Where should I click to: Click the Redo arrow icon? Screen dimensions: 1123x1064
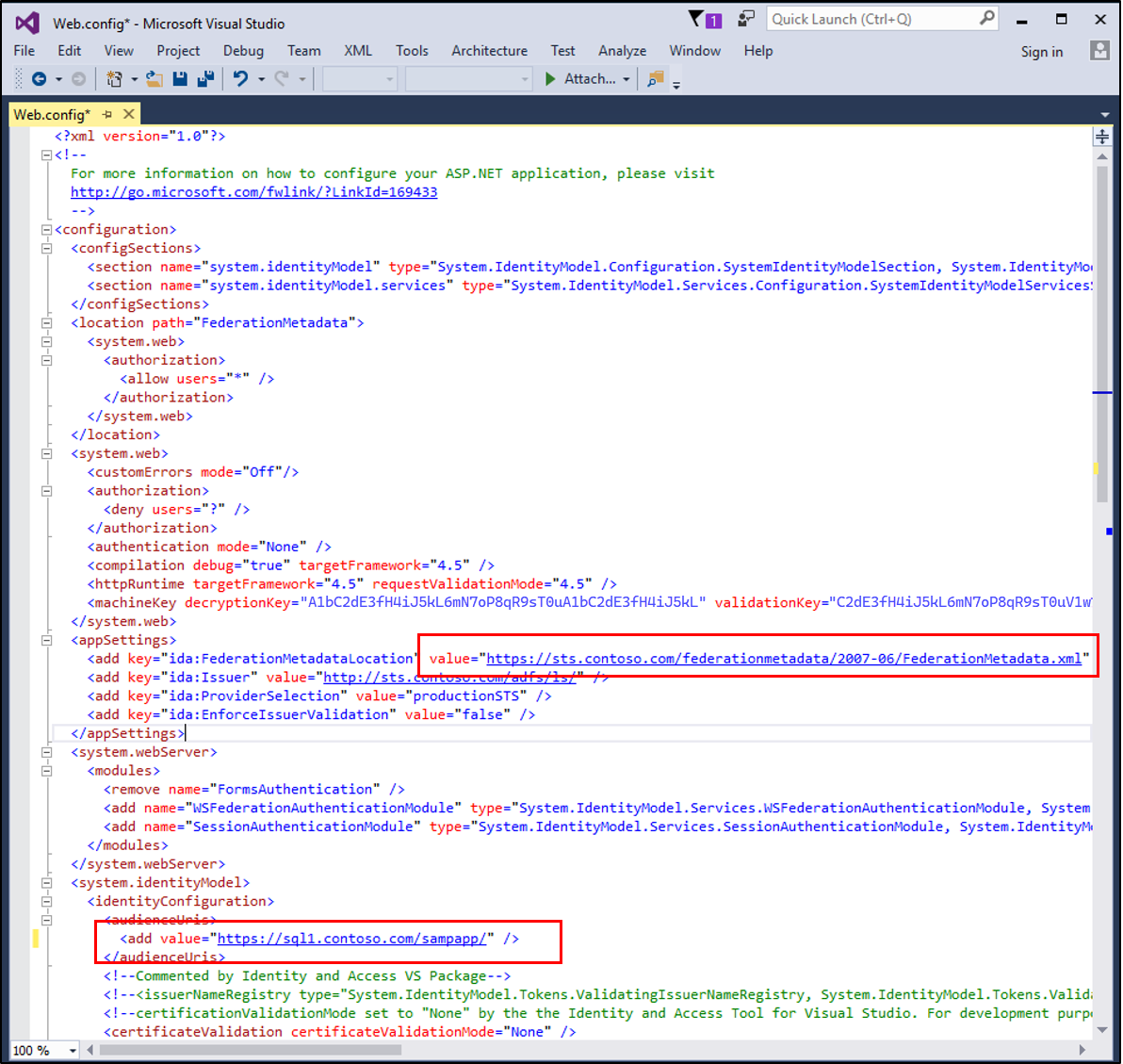click(x=282, y=79)
